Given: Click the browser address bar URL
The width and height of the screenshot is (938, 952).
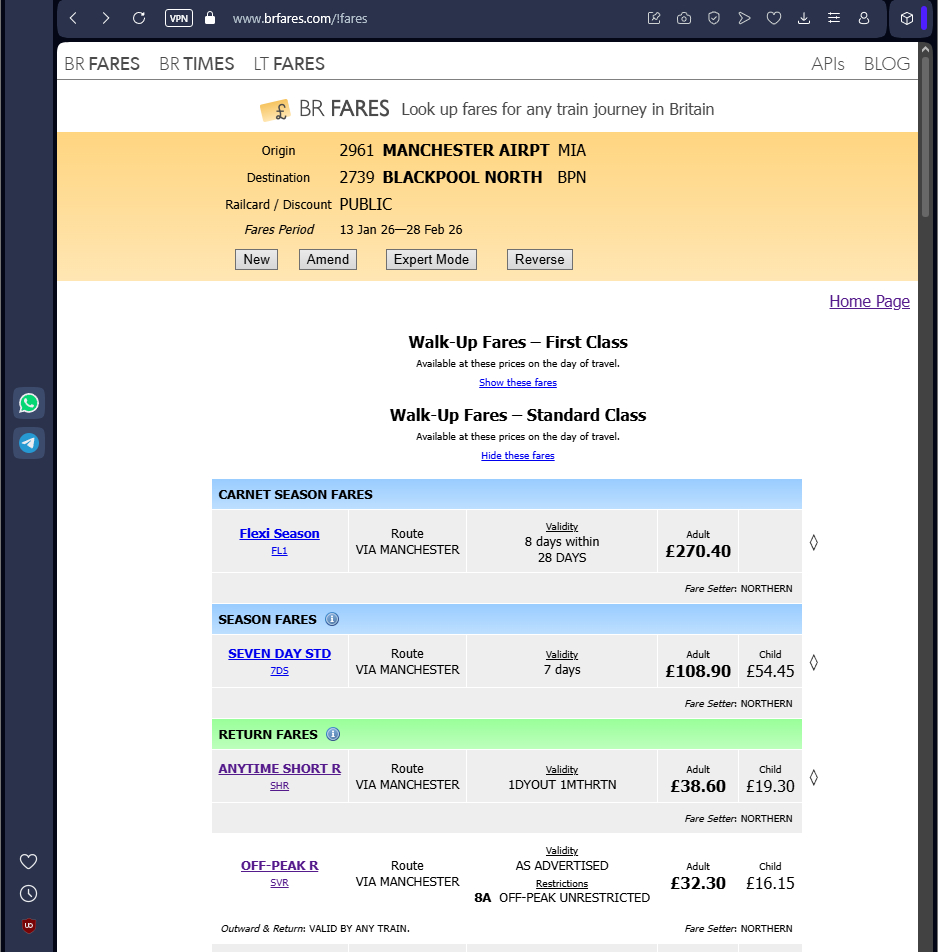Looking at the screenshot, I should [x=300, y=18].
